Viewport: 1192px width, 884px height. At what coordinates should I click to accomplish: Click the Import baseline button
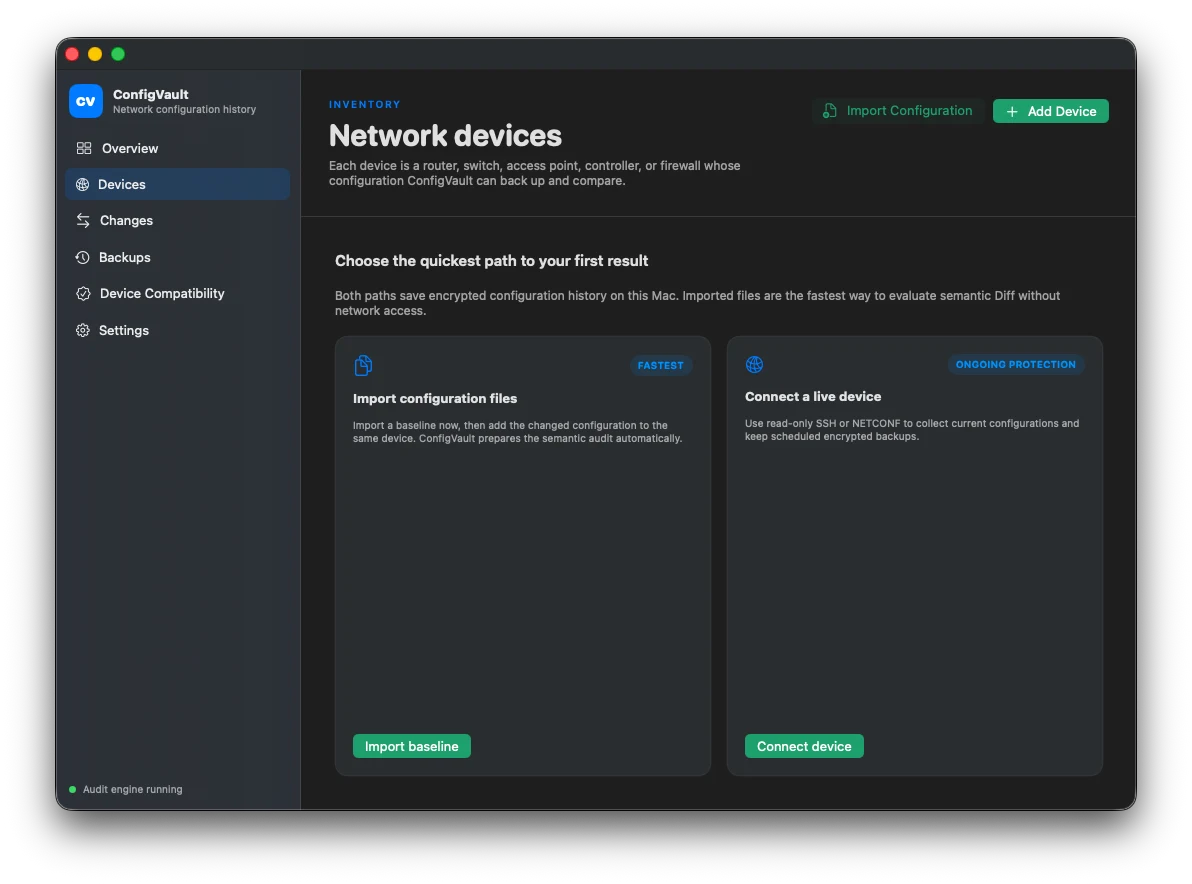tap(411, 746)
